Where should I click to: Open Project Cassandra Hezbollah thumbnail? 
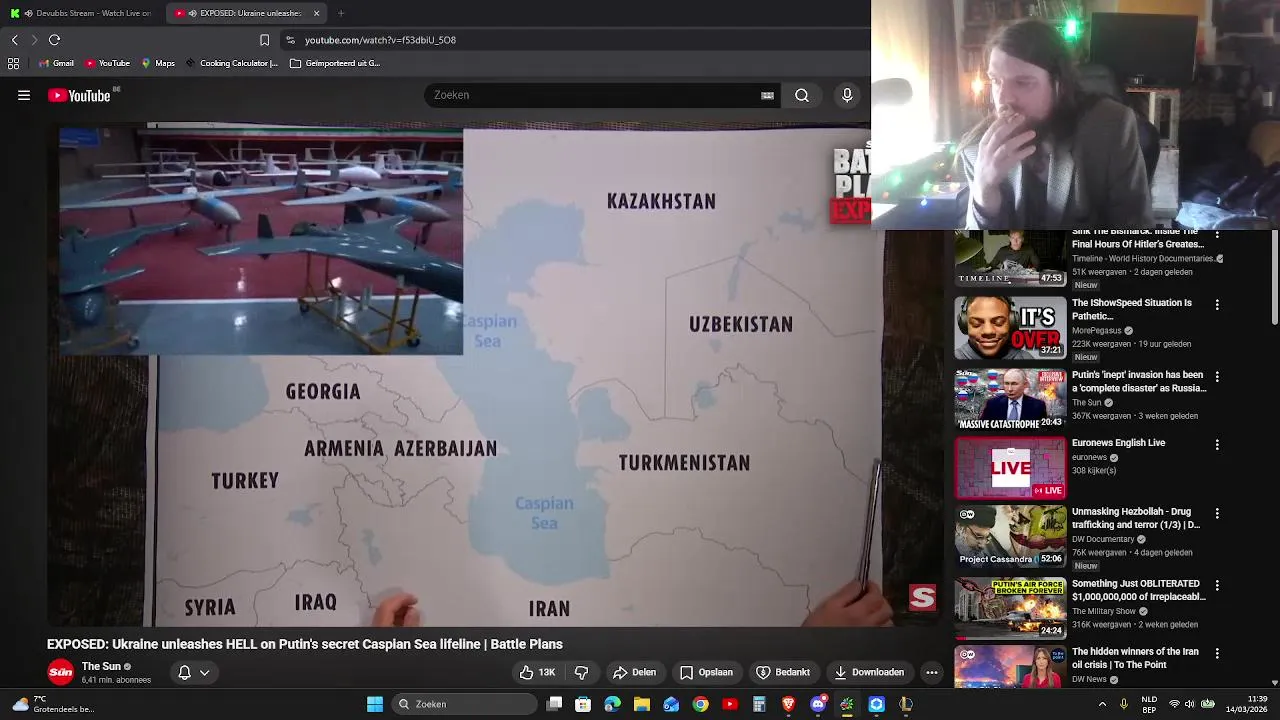1010,536
